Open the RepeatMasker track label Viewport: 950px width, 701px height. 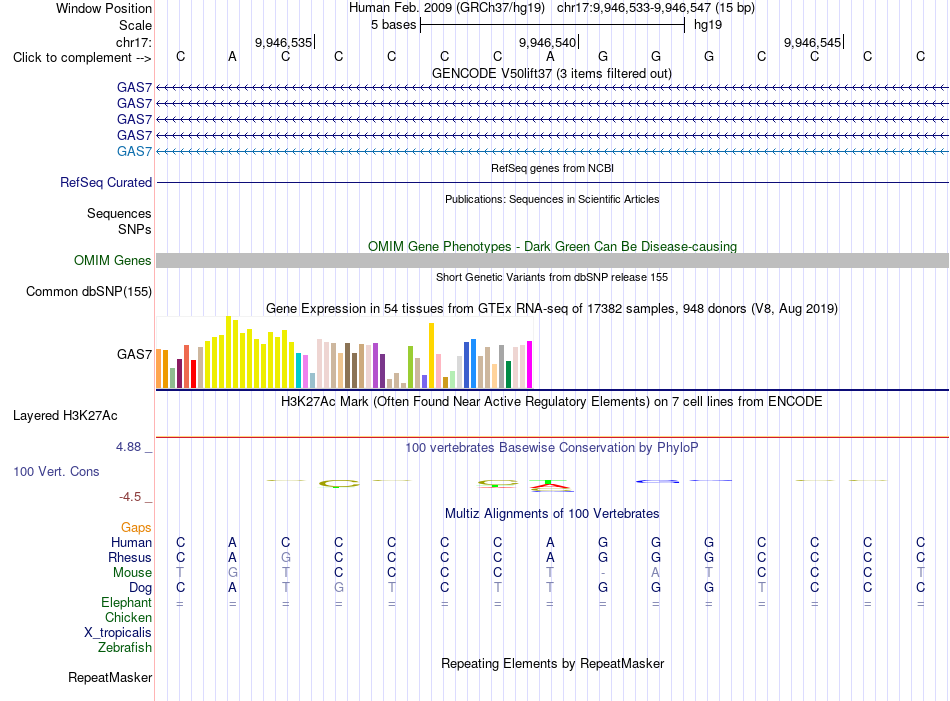(110, 677)
